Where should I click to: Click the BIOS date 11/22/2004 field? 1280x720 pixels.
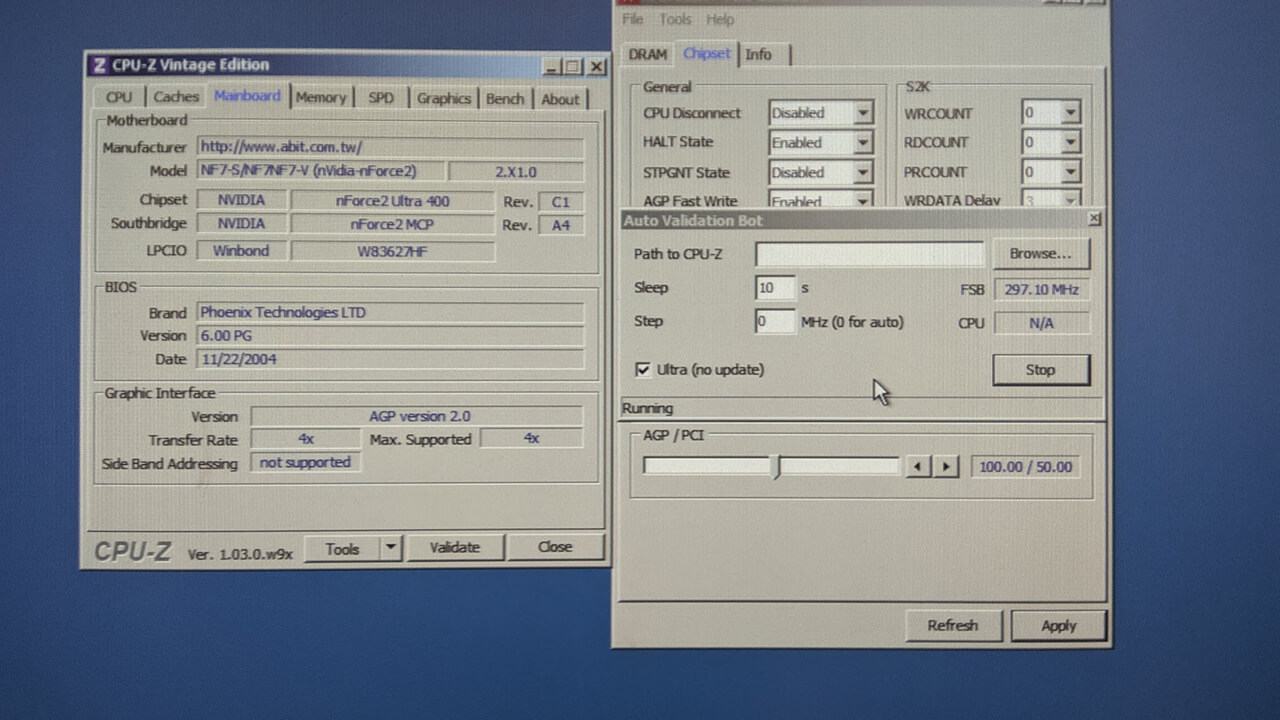click(390, 359)
